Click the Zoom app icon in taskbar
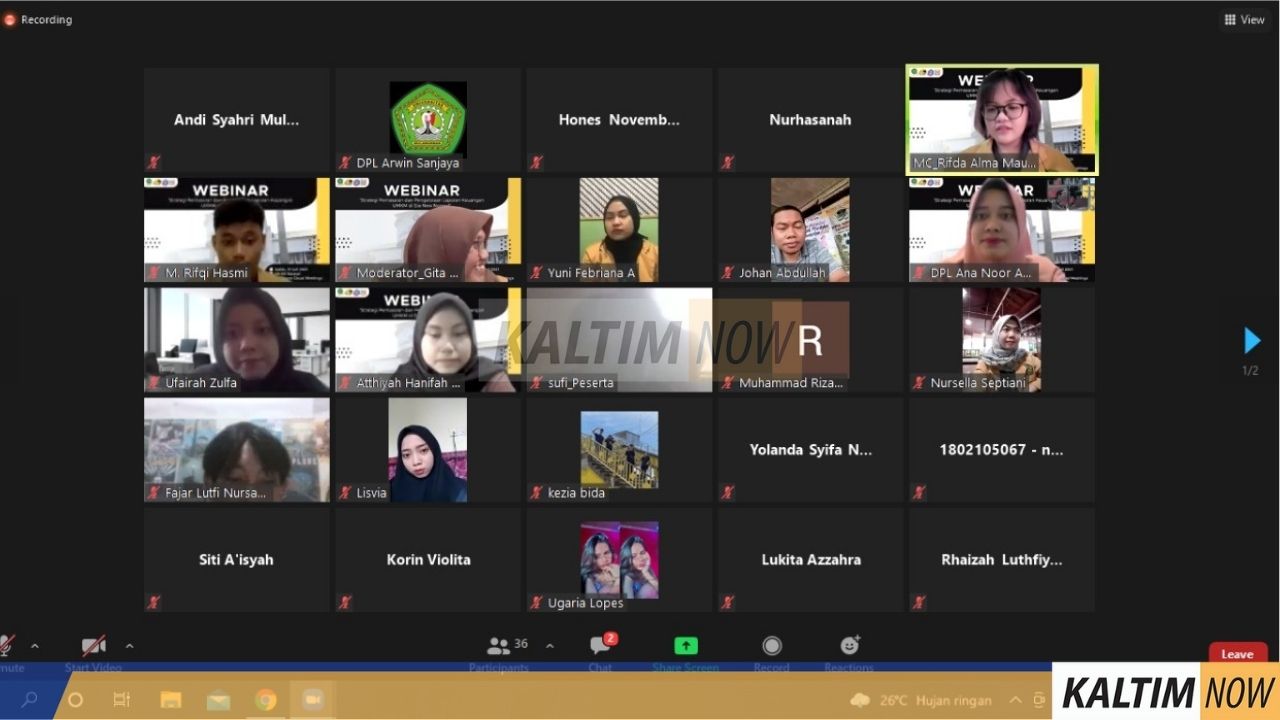This screenshot has height=720, width=1280. [312, 700]
